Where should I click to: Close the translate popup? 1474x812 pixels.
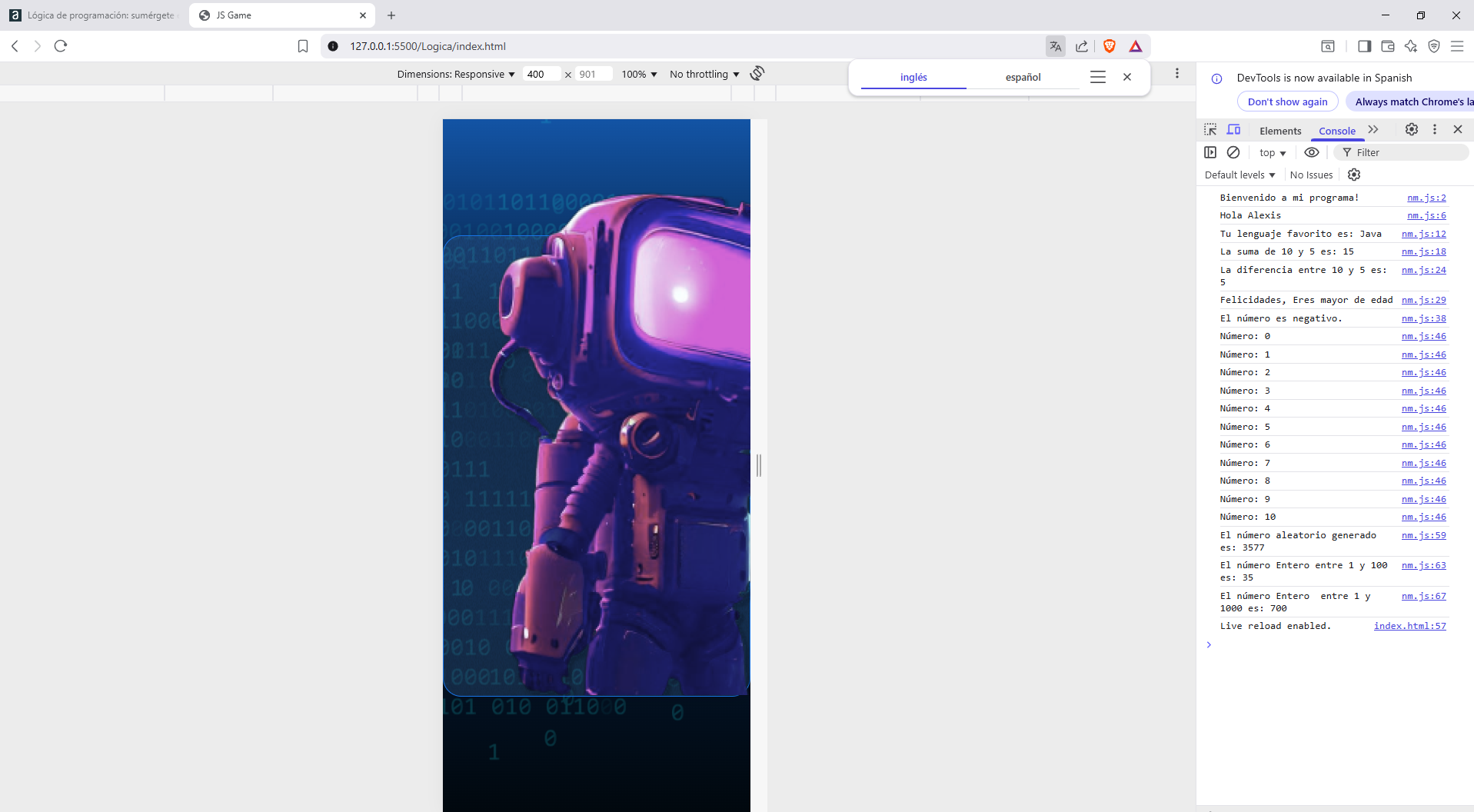[x=1127, y=77]
